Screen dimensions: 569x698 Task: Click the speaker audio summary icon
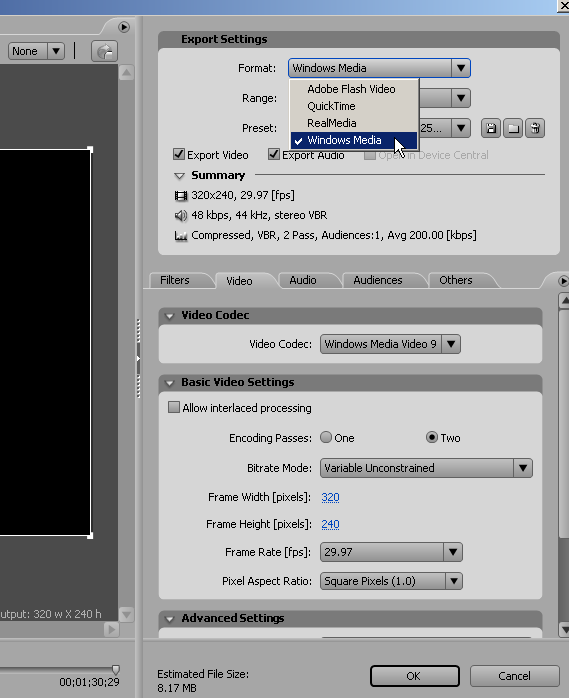click(181, 215)
